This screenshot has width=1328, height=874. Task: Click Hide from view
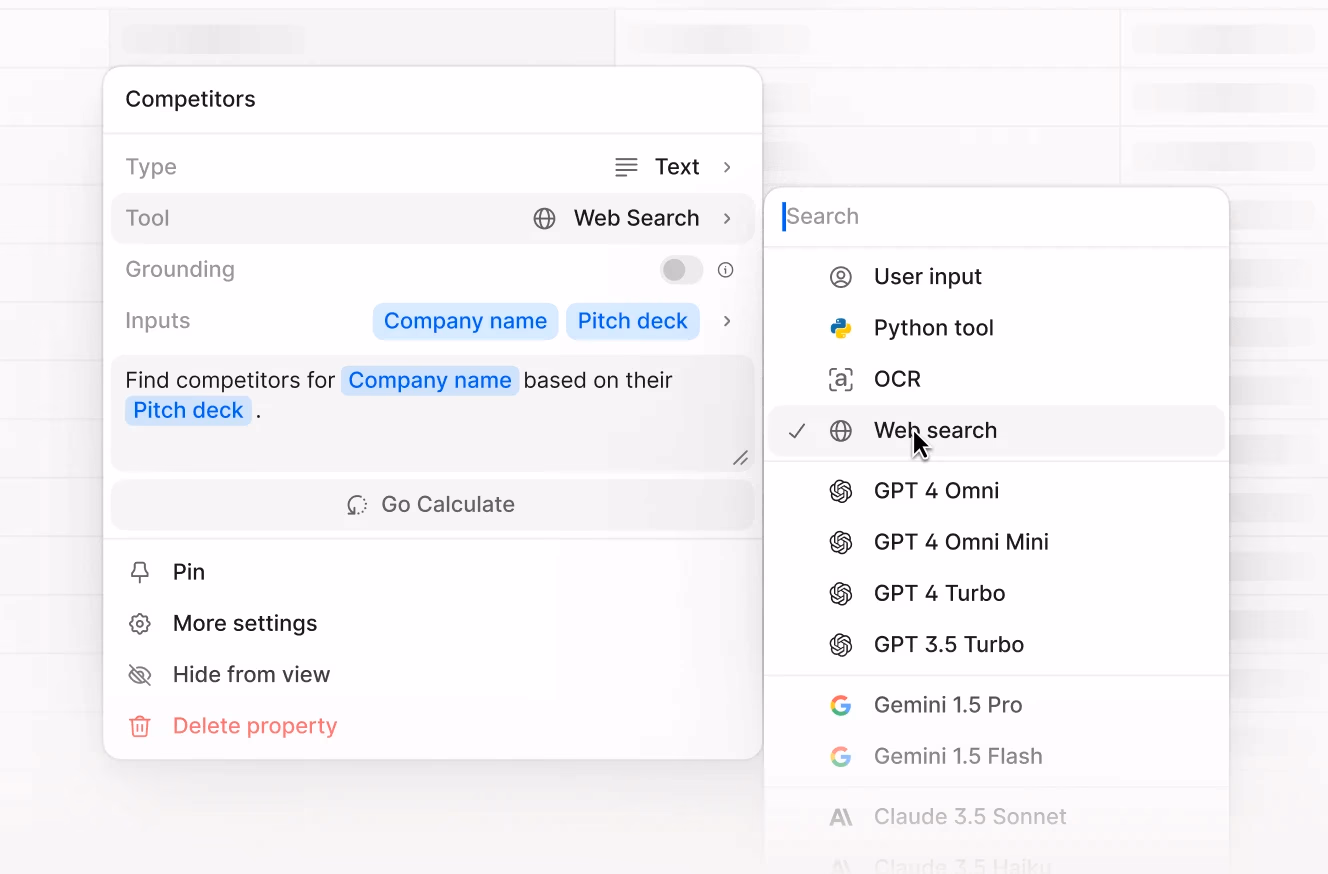point(433,675)
